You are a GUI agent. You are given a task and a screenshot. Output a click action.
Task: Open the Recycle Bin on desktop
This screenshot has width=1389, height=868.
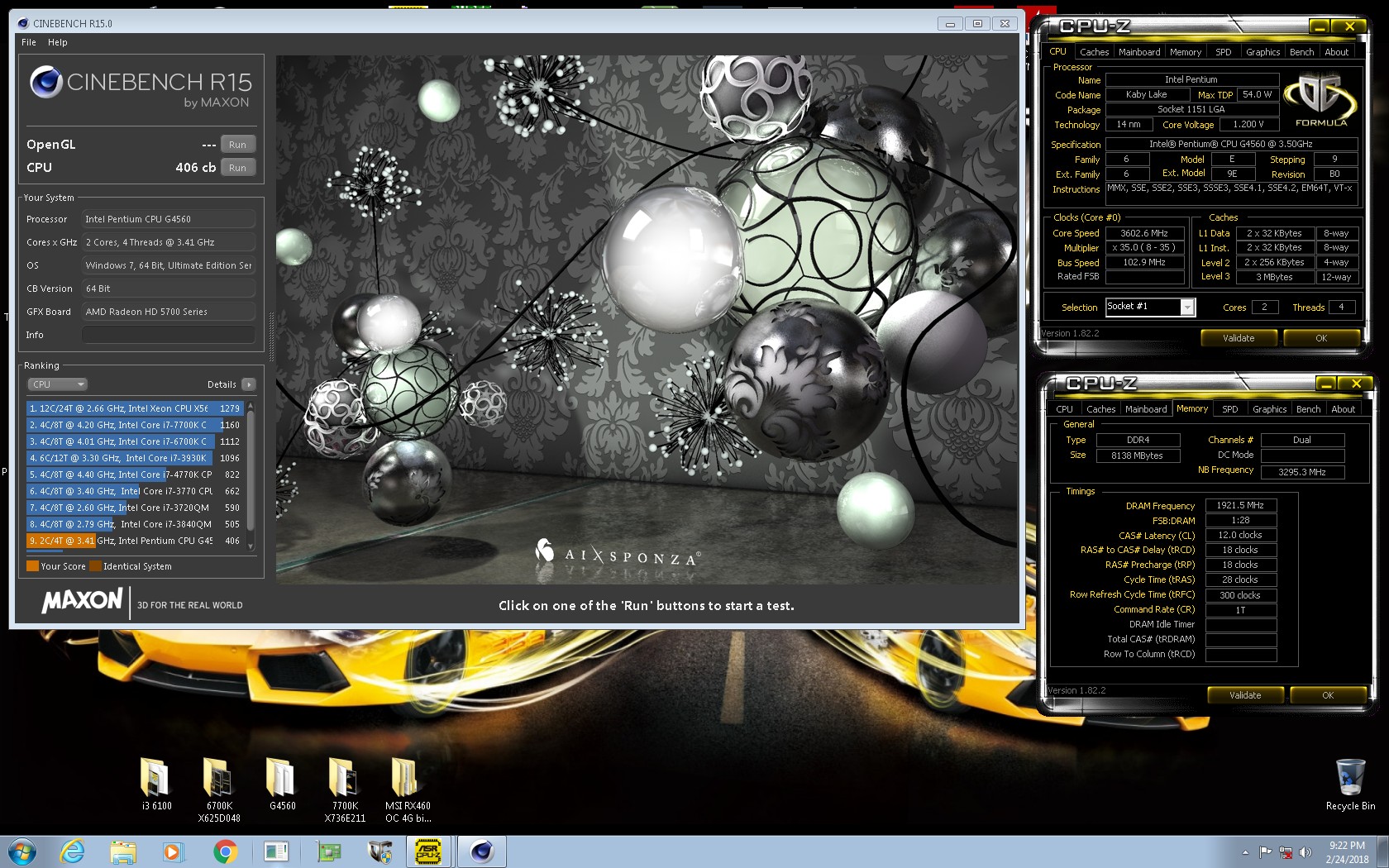pyautogui.click(x=1350, y=784)
